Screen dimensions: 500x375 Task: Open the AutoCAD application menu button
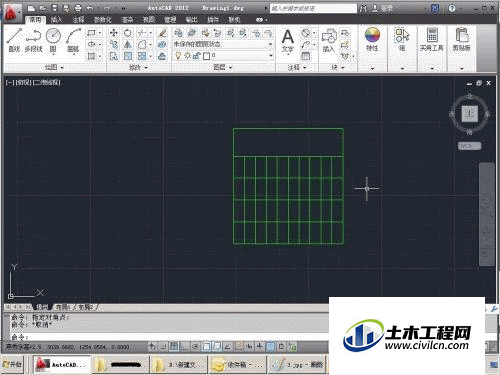pyautogui.click(x=11, y=13)
